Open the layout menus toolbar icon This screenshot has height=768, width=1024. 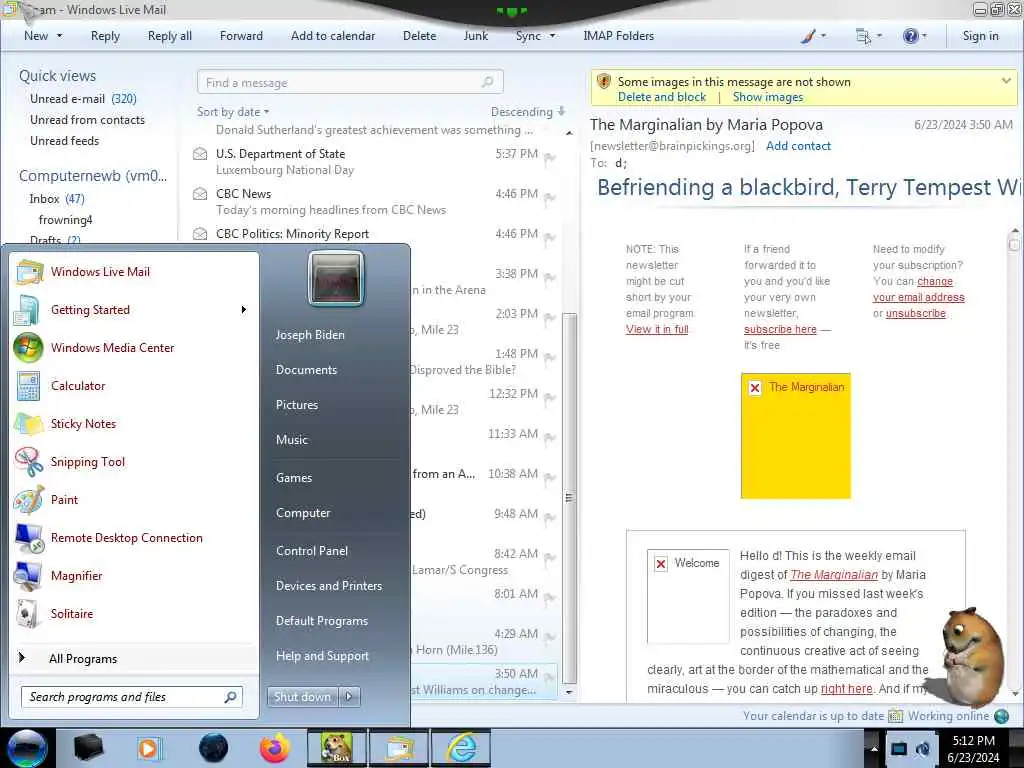click(x=863, y=36)
